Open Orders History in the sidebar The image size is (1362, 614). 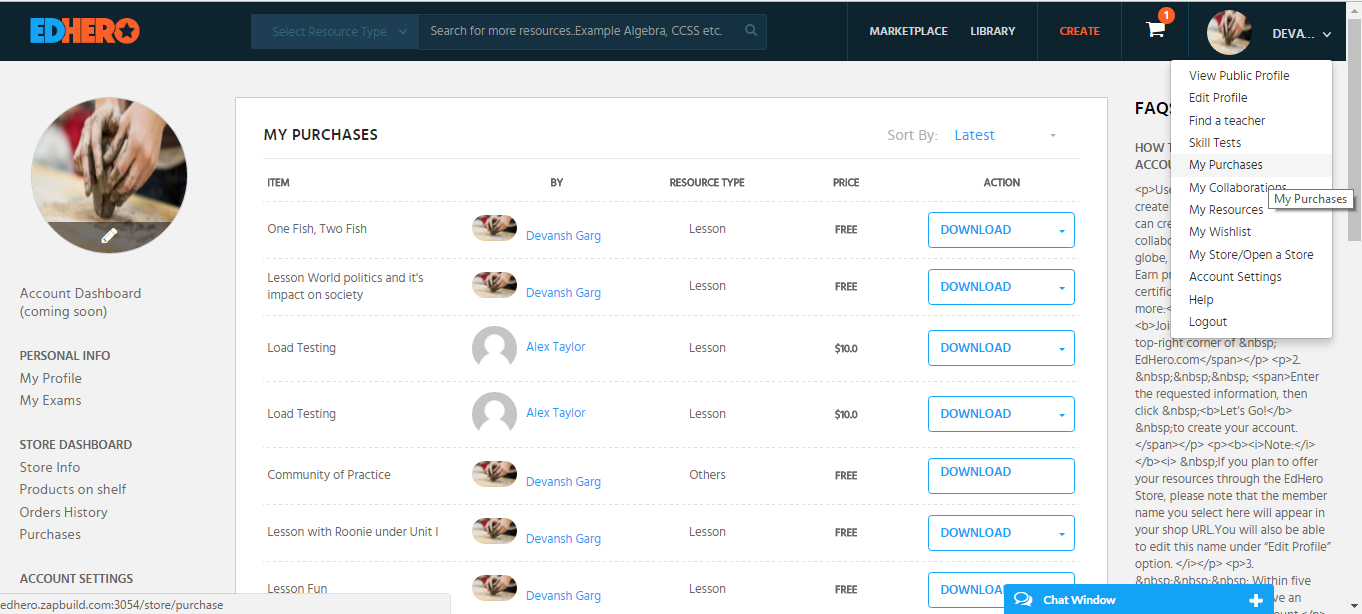(x=64, y=512)
